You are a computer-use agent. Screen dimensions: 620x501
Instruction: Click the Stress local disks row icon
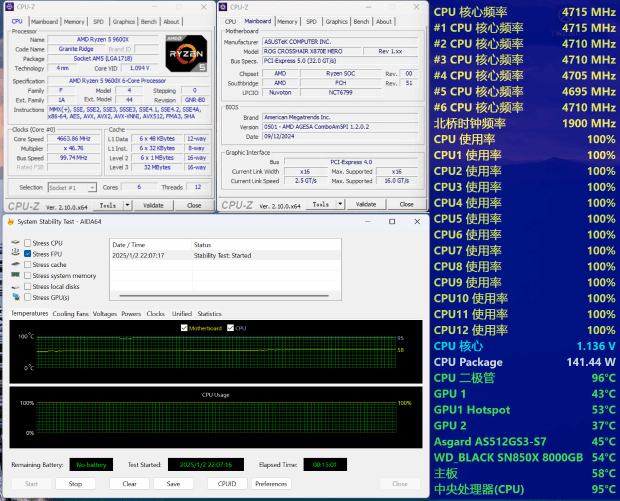15,286
